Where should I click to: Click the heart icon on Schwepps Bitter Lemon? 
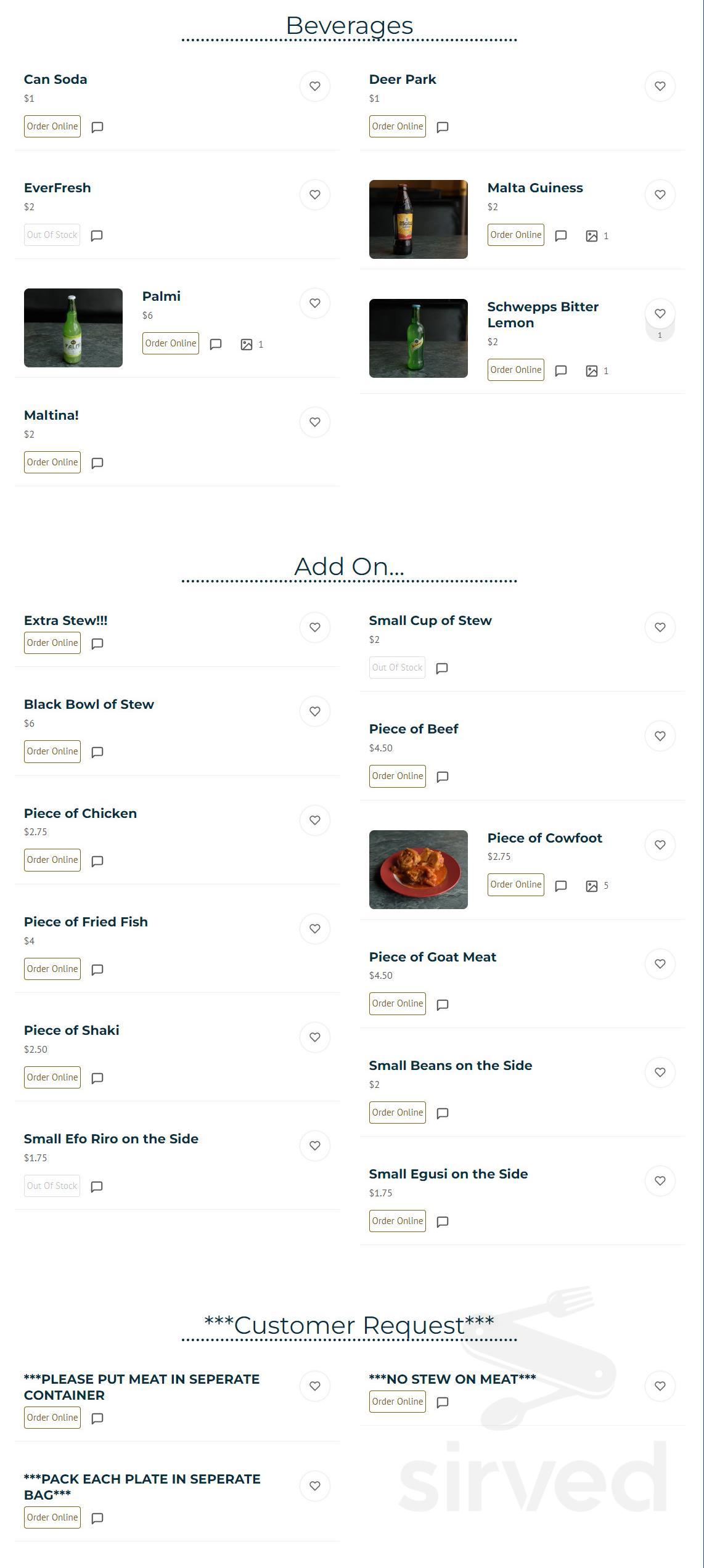click(x=660, y=313)
